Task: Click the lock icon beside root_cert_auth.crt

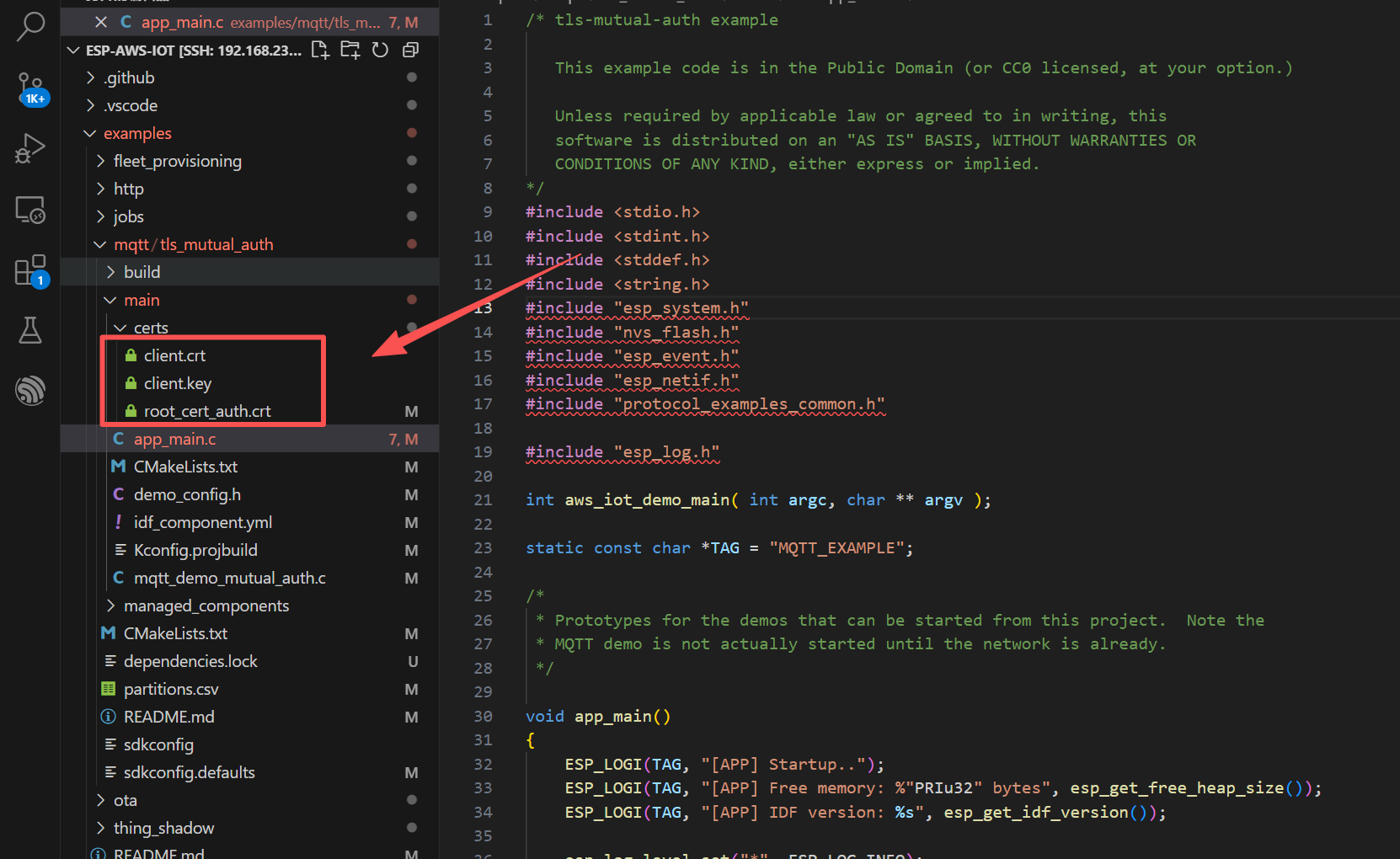Action: click(131, 411)
